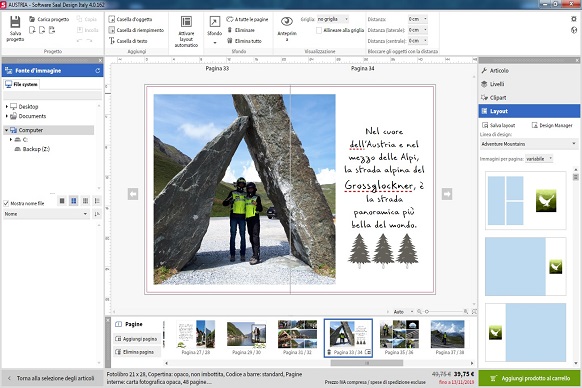The image size is (582, 388).
Task: Expand the C: drive node
Action: point(11,140)
